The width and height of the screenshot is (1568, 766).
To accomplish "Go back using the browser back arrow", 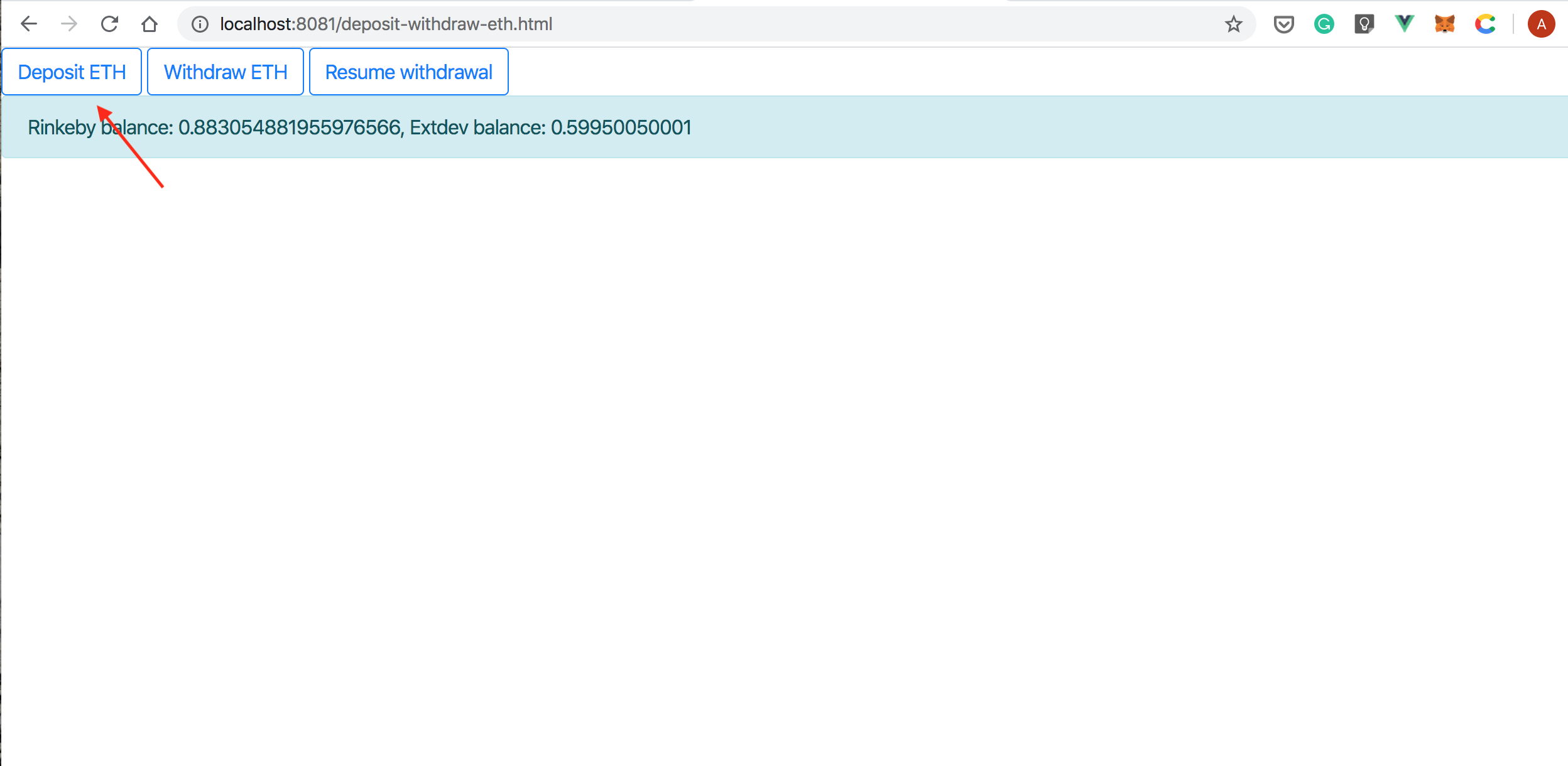I will point(29,24).
